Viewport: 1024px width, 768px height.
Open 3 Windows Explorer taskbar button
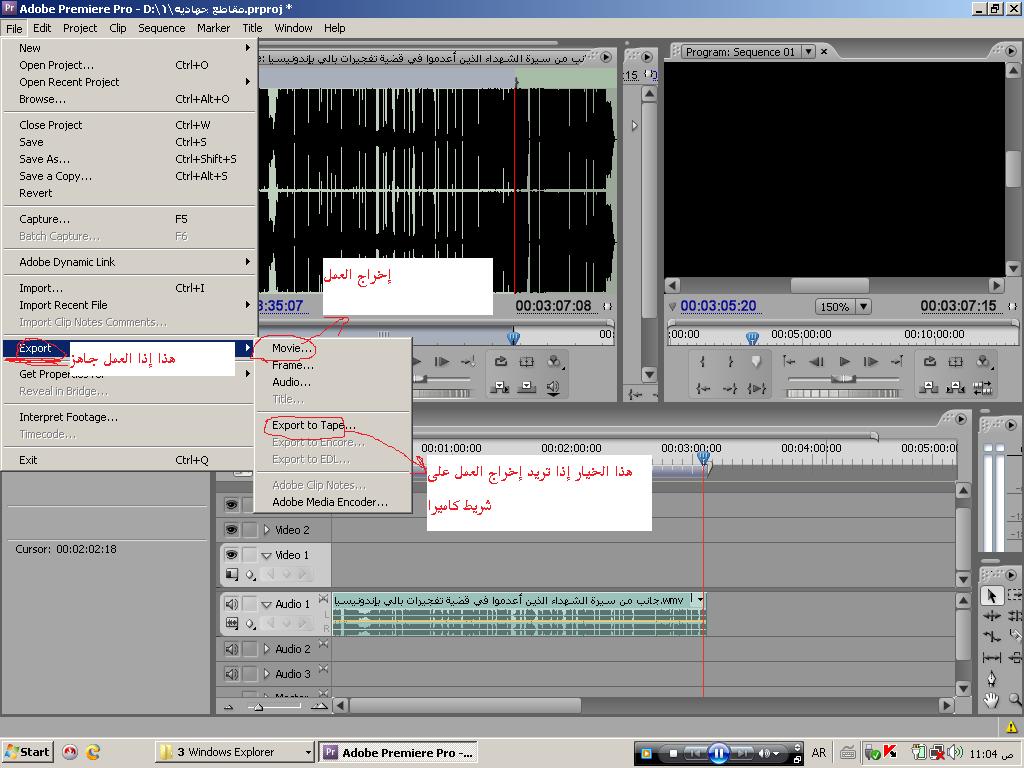tap(236, 752)
